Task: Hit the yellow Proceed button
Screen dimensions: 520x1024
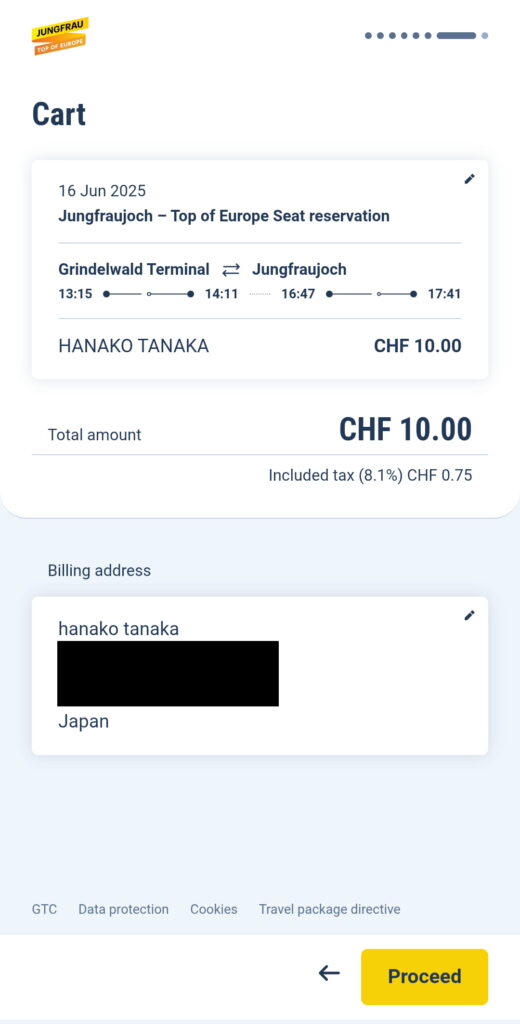Action: (x=425, y=976)
